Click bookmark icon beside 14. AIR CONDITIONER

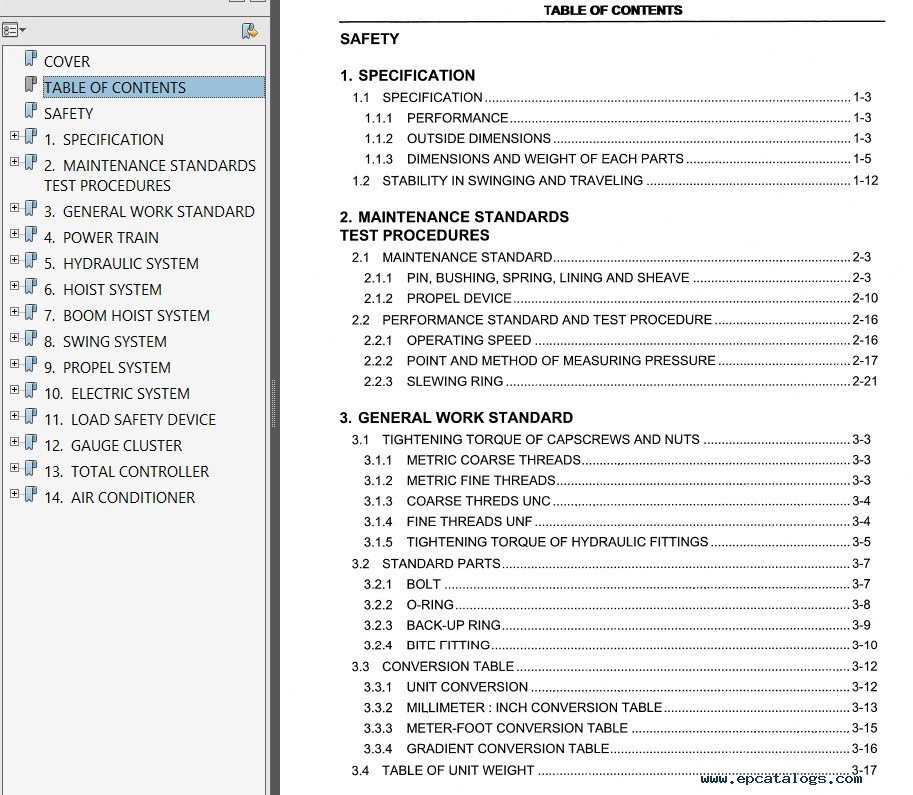click(31, 495)
